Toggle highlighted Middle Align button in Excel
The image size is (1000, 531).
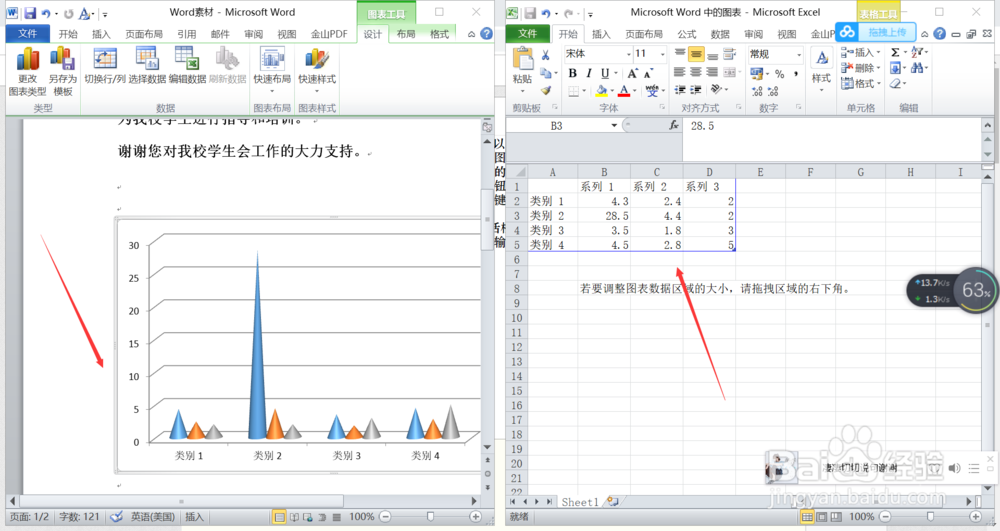tap(696, 54)
